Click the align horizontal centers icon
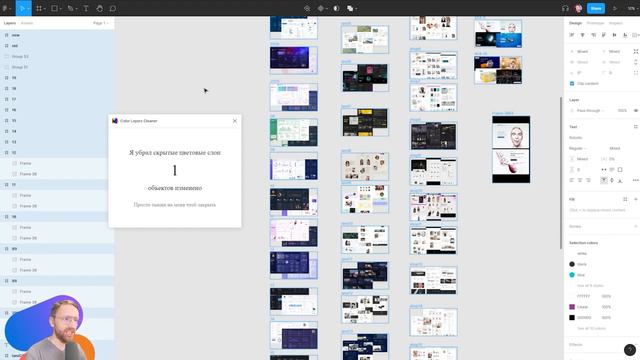 pos(582,35)
